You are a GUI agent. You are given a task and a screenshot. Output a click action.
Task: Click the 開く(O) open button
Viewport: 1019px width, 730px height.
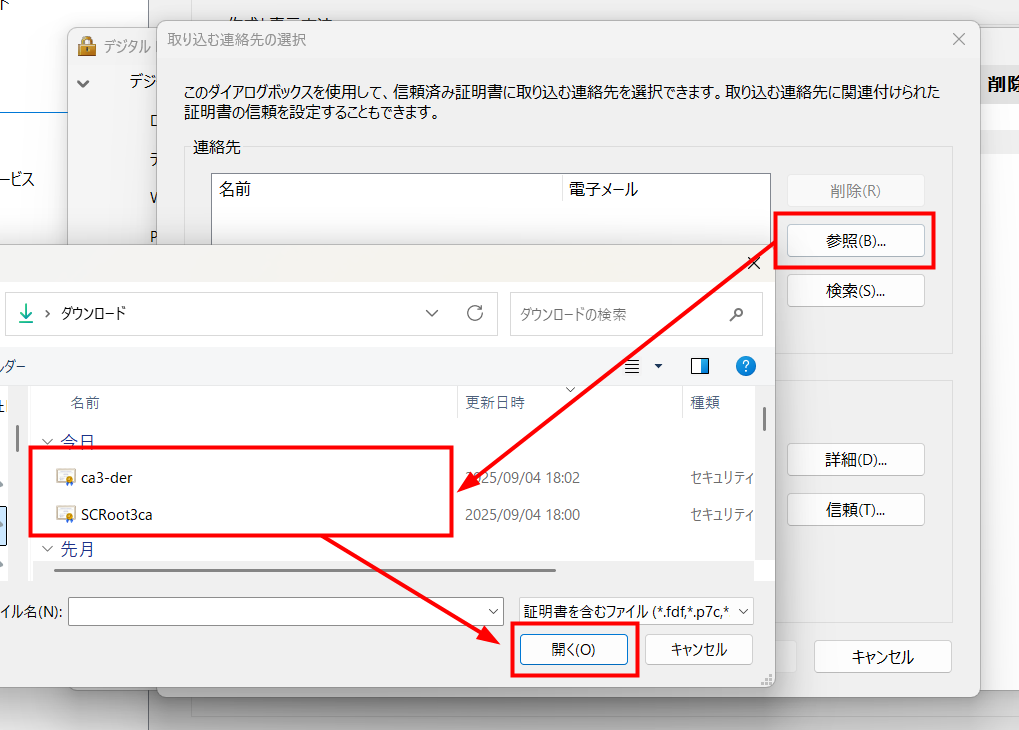coord(573,649)
